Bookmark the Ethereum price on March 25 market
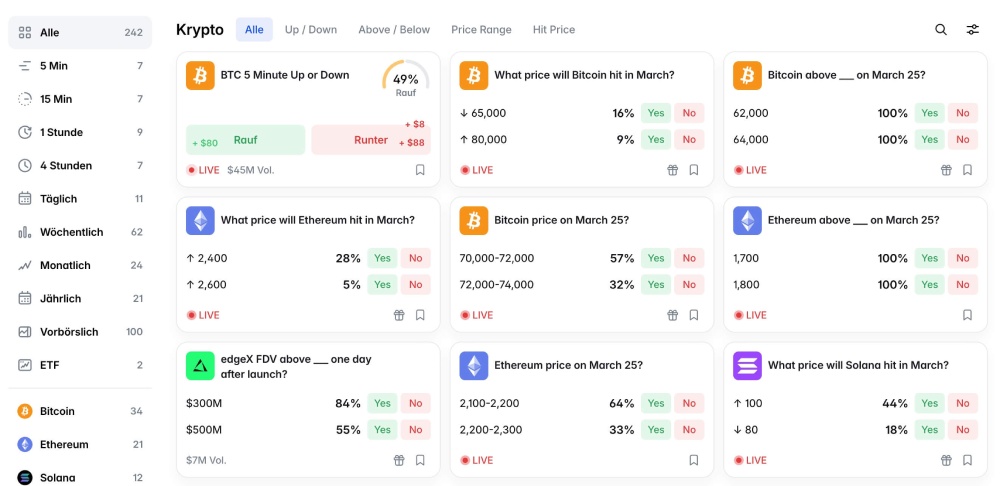This screenshot has height=486, width=1000. click(x=694, y=460)
